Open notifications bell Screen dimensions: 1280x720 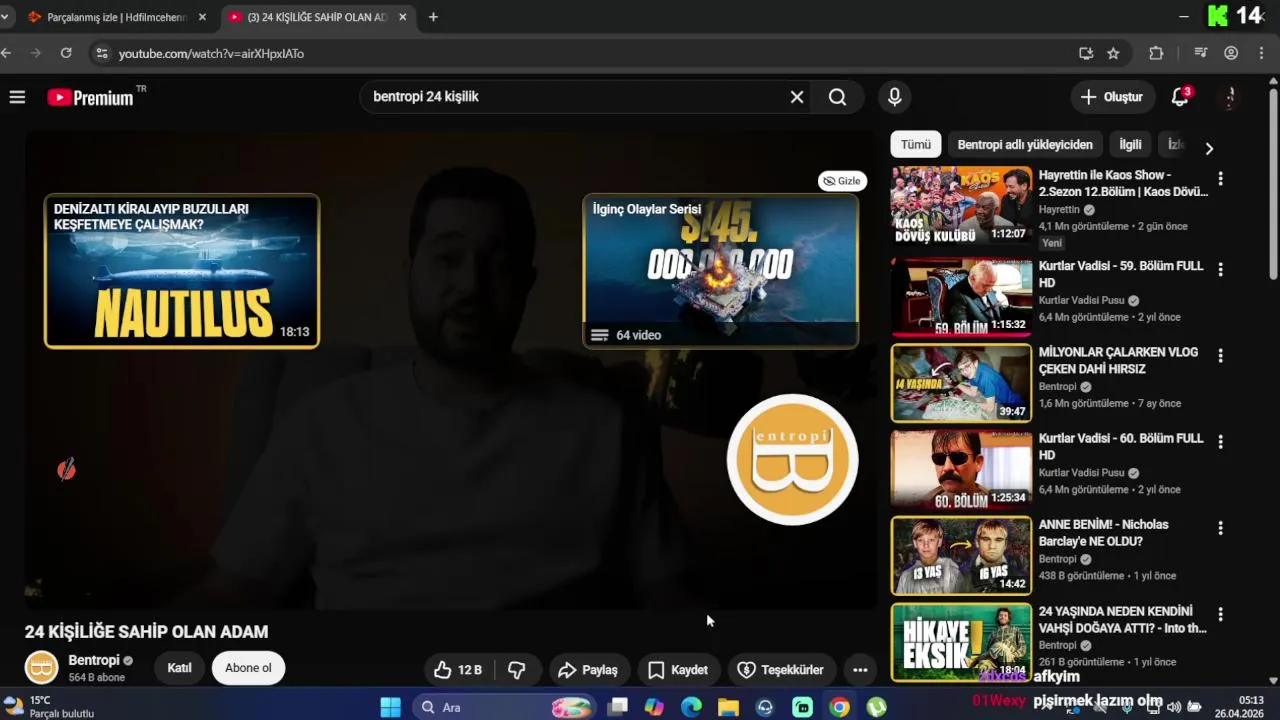tap(1181, 97)
